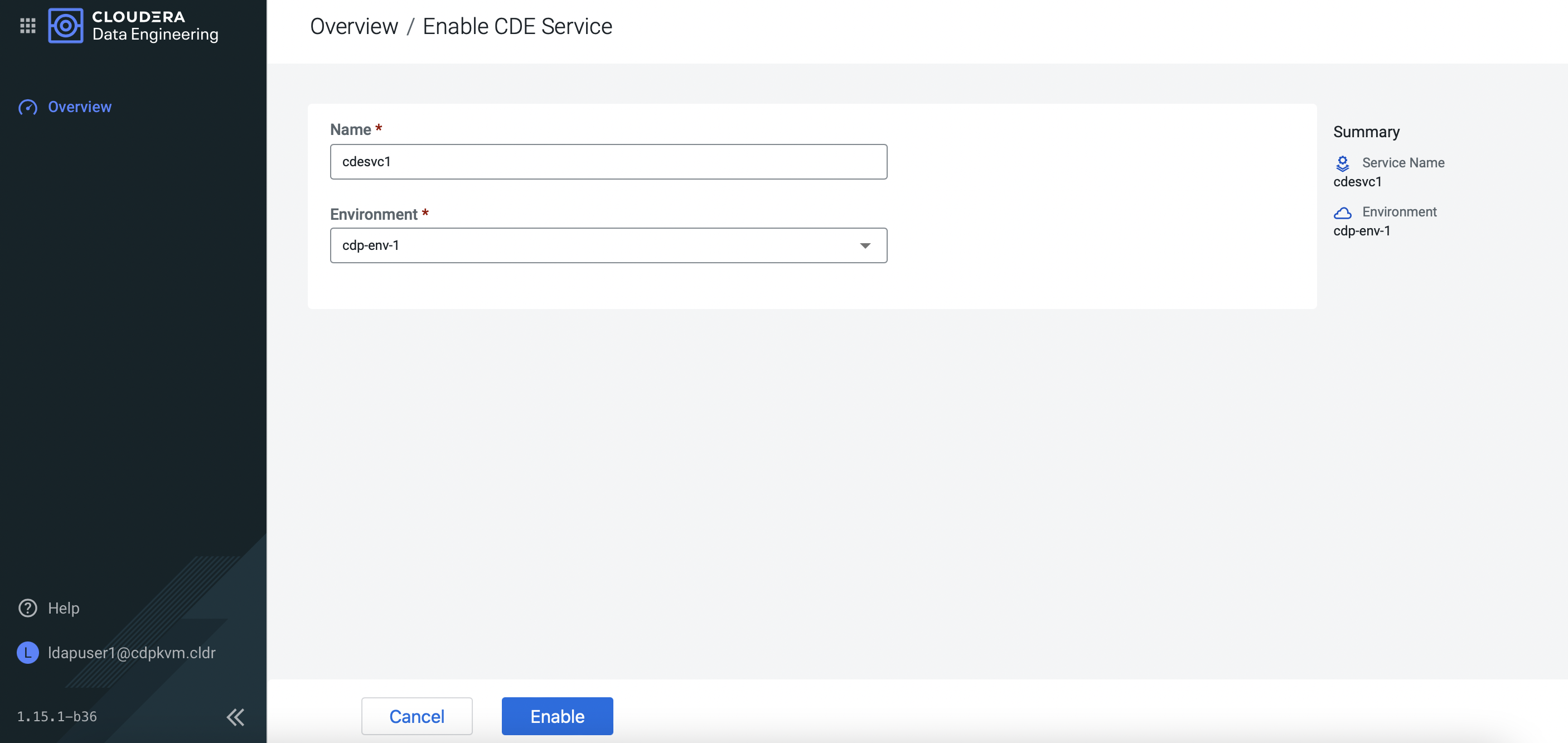1568x743 pixels.
Task: Click the Help question mark icon
Action: (x=28, y=608)
